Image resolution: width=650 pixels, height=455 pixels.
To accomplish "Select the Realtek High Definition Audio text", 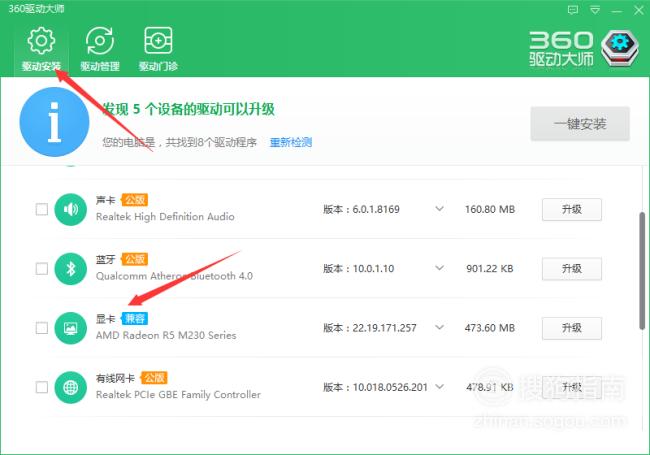I will tap(165, 217).
